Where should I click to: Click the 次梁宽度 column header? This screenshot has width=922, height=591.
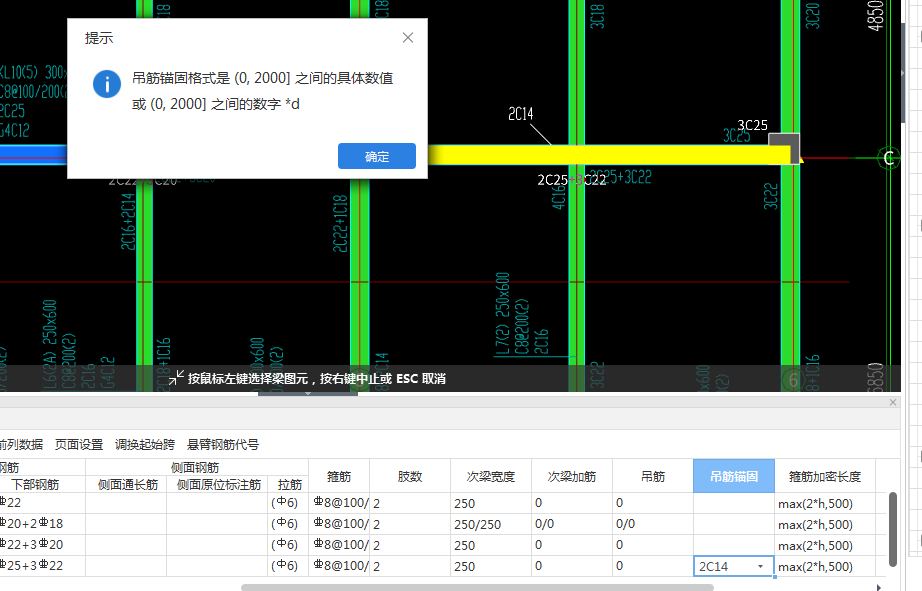[490, 476]
